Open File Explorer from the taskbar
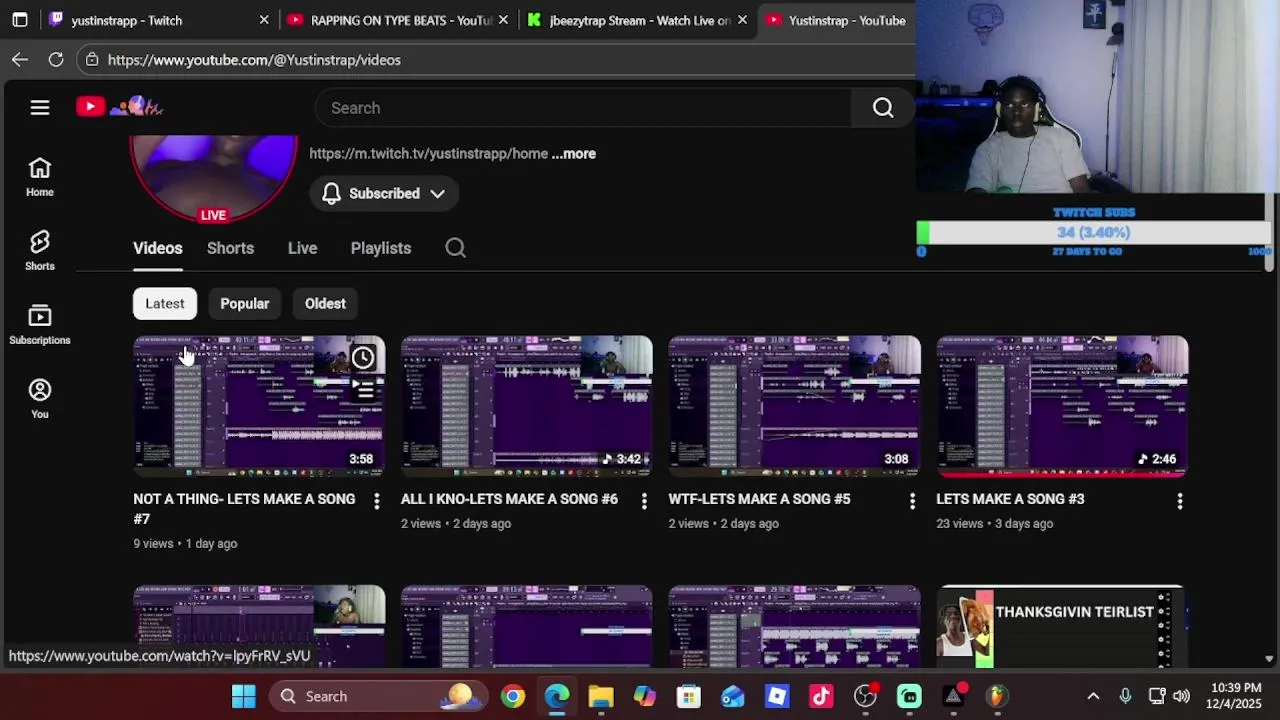This screenshot has width=1280, height=720. click(x=601, y=696)
